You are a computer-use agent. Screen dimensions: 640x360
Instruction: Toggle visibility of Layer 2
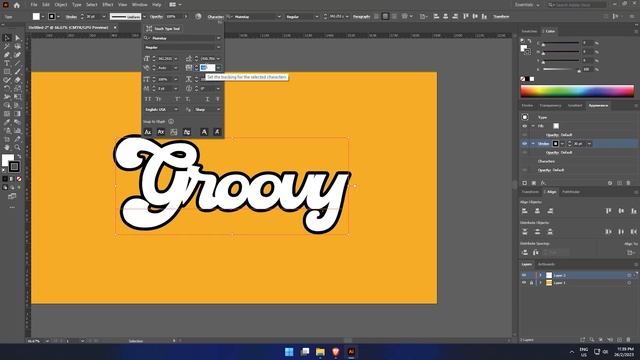tap(524, 275)
